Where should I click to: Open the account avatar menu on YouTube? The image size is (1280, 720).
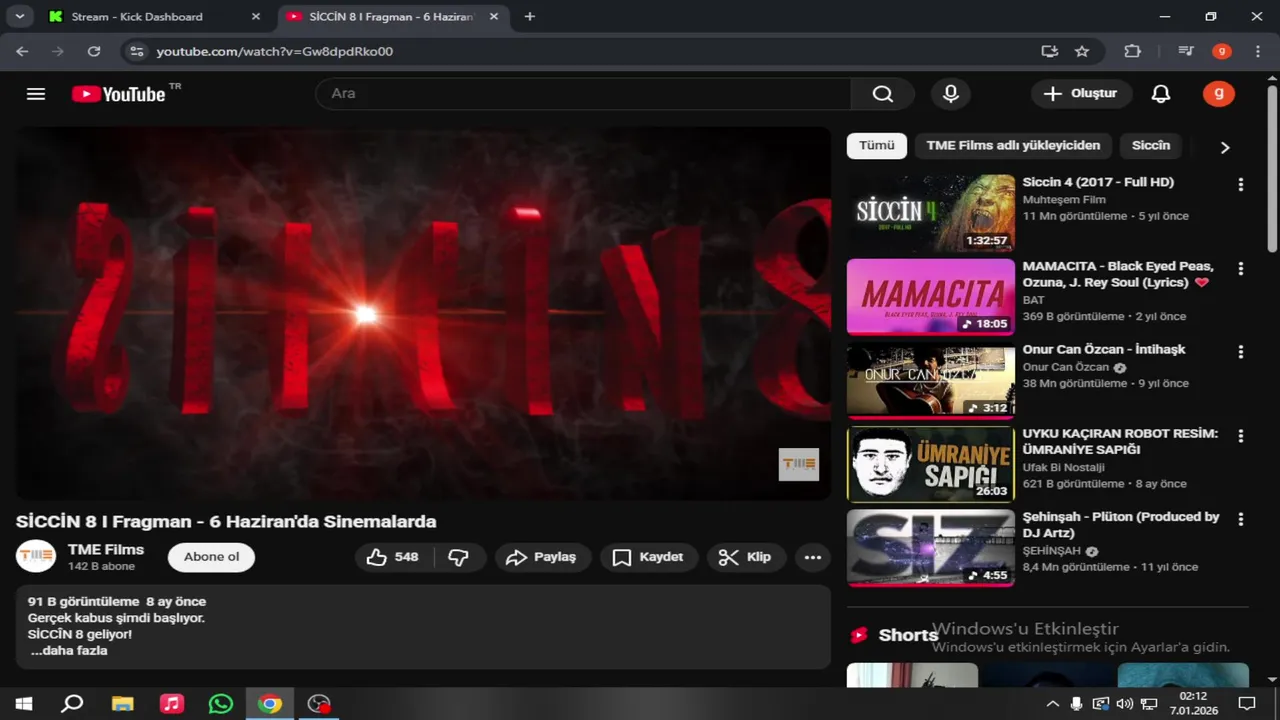click(1218, 94)
